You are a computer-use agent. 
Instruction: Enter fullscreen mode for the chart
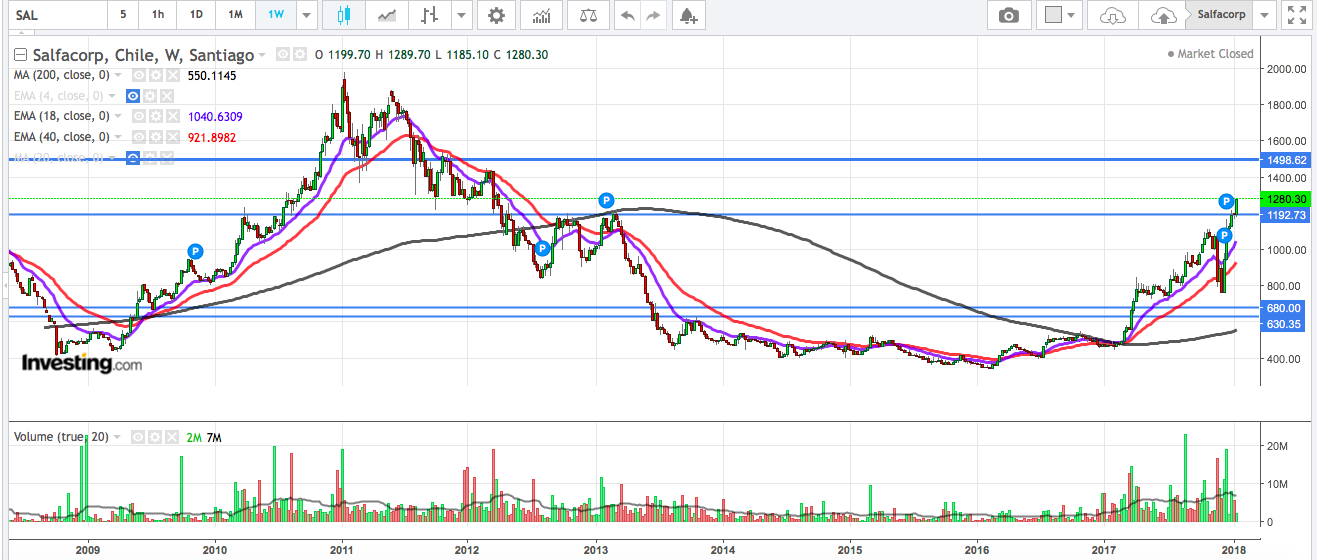(1297, 15)
